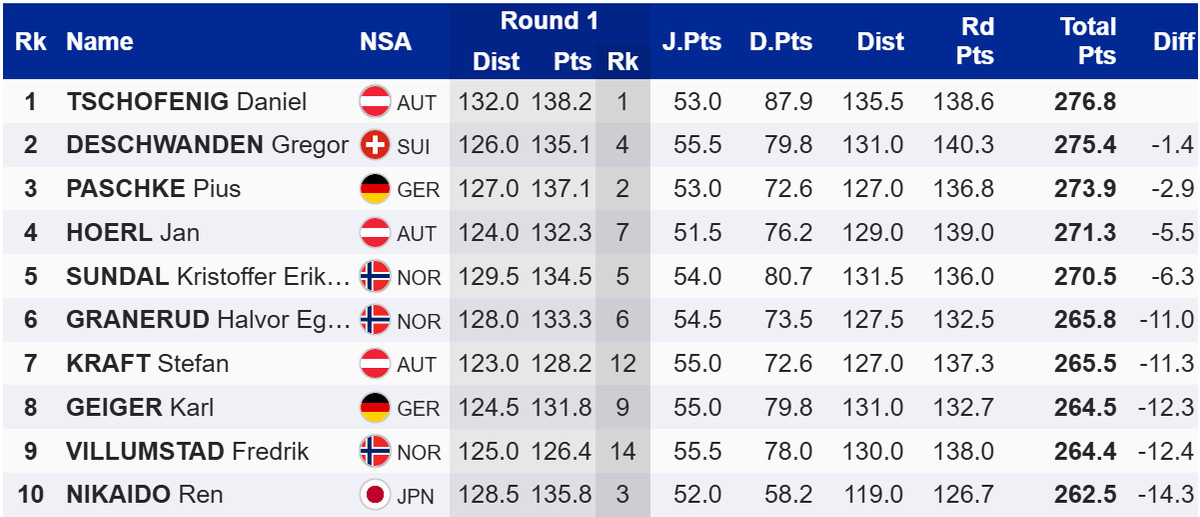Click Japan flag icon beside Nikaido
1200x517 pixels.
click(x=375, y=495)
